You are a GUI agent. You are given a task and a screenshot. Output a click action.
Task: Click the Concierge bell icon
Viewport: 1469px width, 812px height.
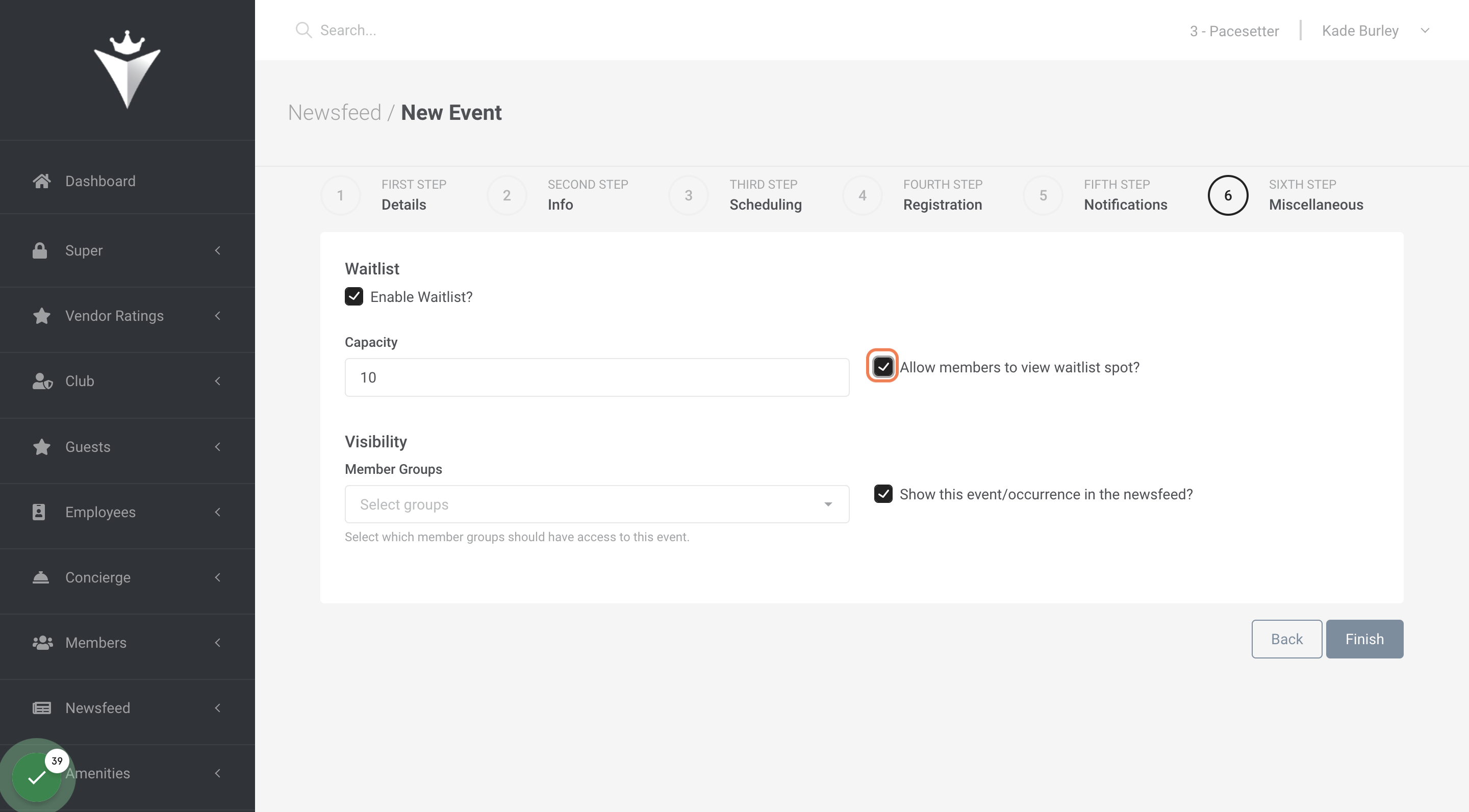click(x=40, y=577)
